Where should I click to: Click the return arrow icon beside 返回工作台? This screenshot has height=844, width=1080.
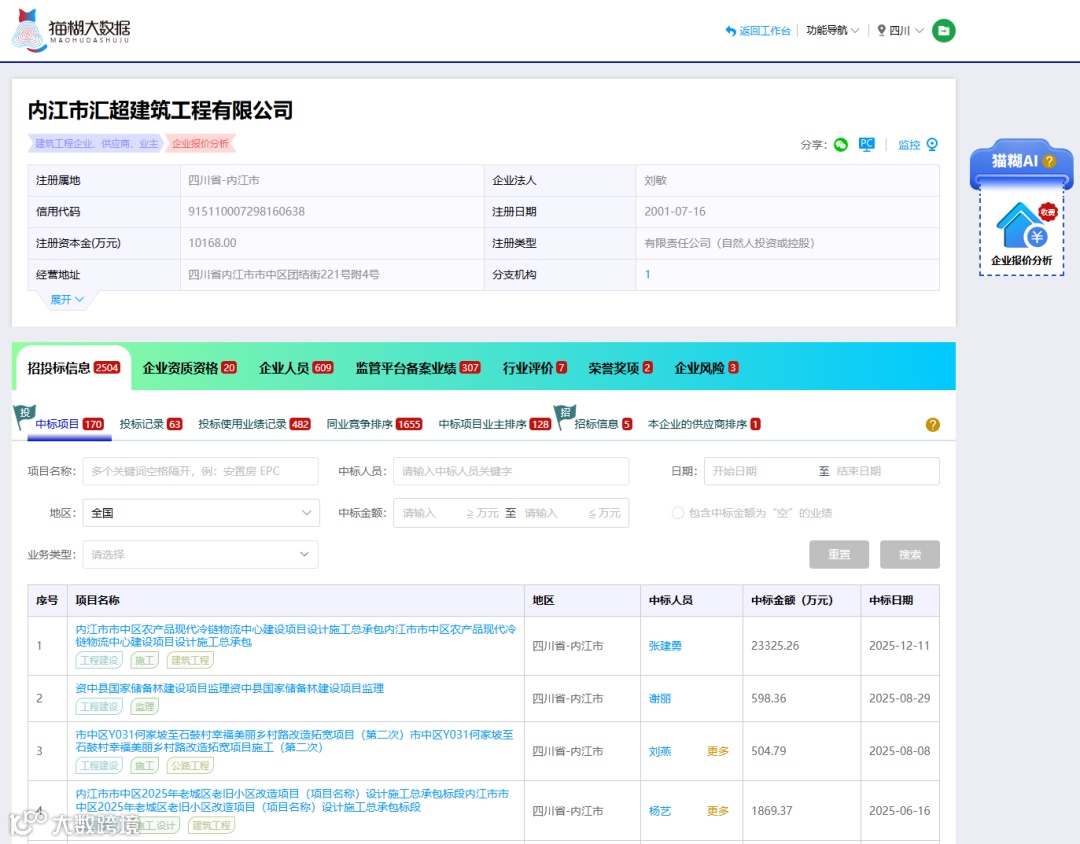pos(730,30)
